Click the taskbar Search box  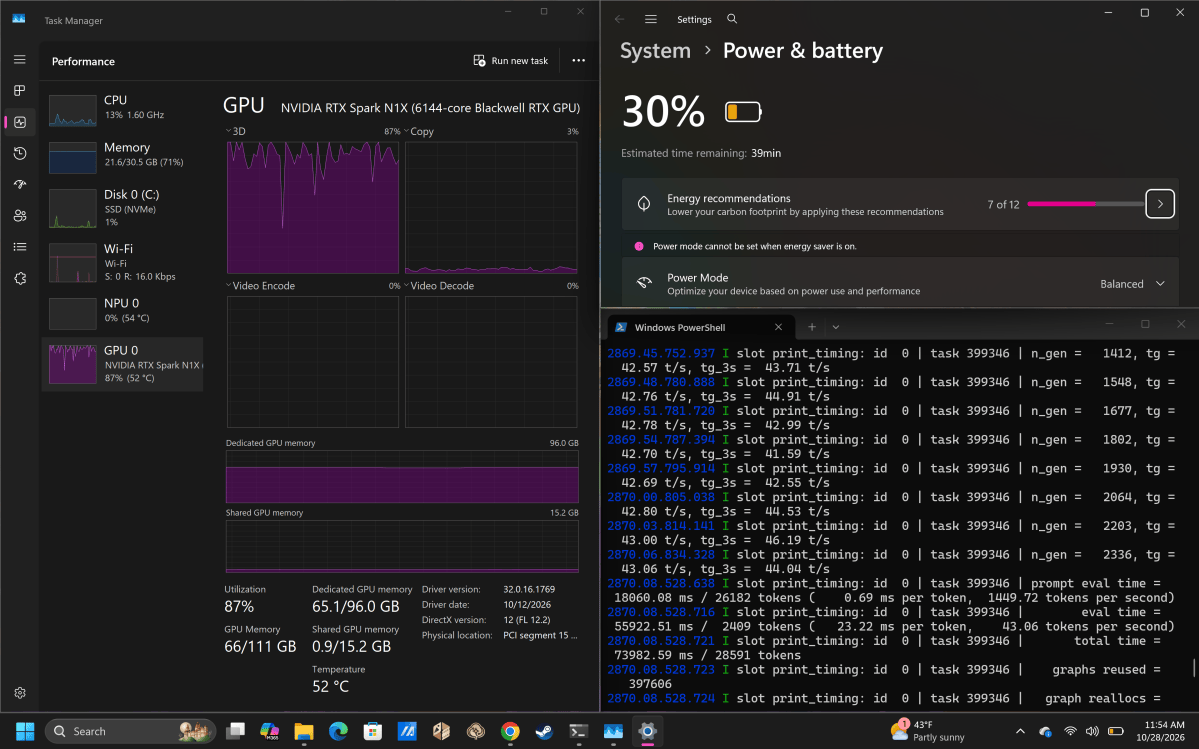click(x=131, y=731)
